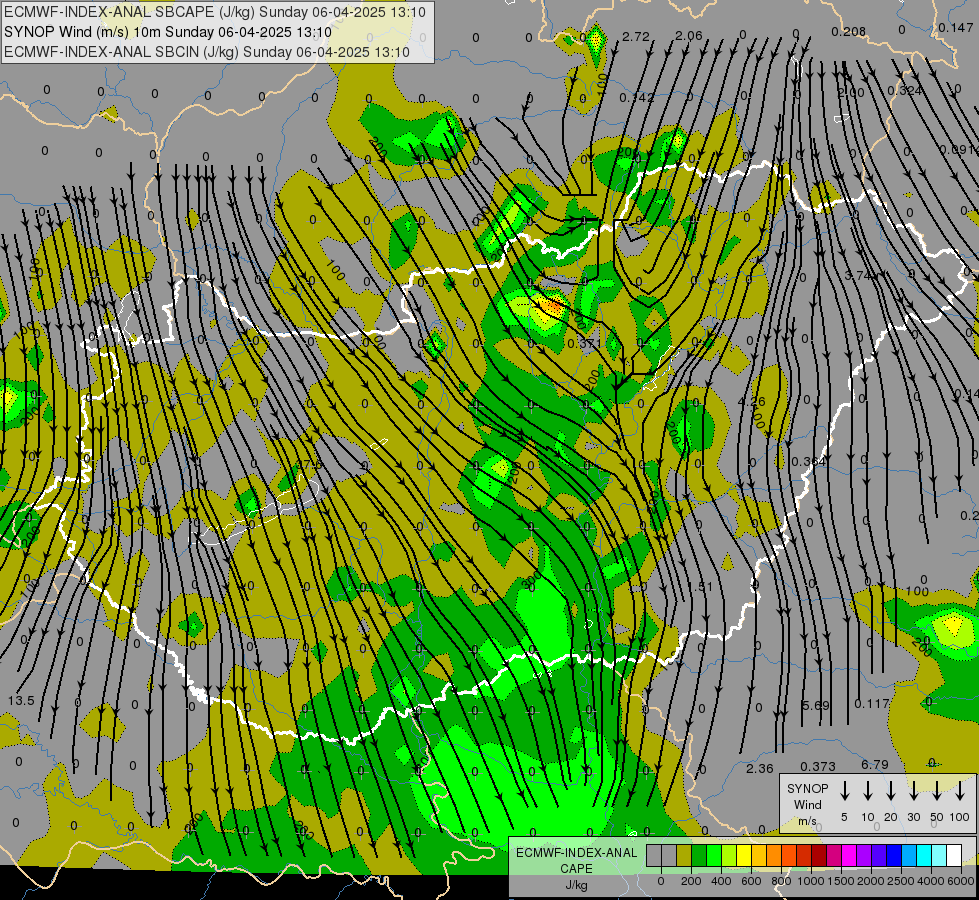Click the ECMWF-INDEX-ANAL CAPE legend label
This screenshot has width=979, height=900.
(x=576, y=868)
